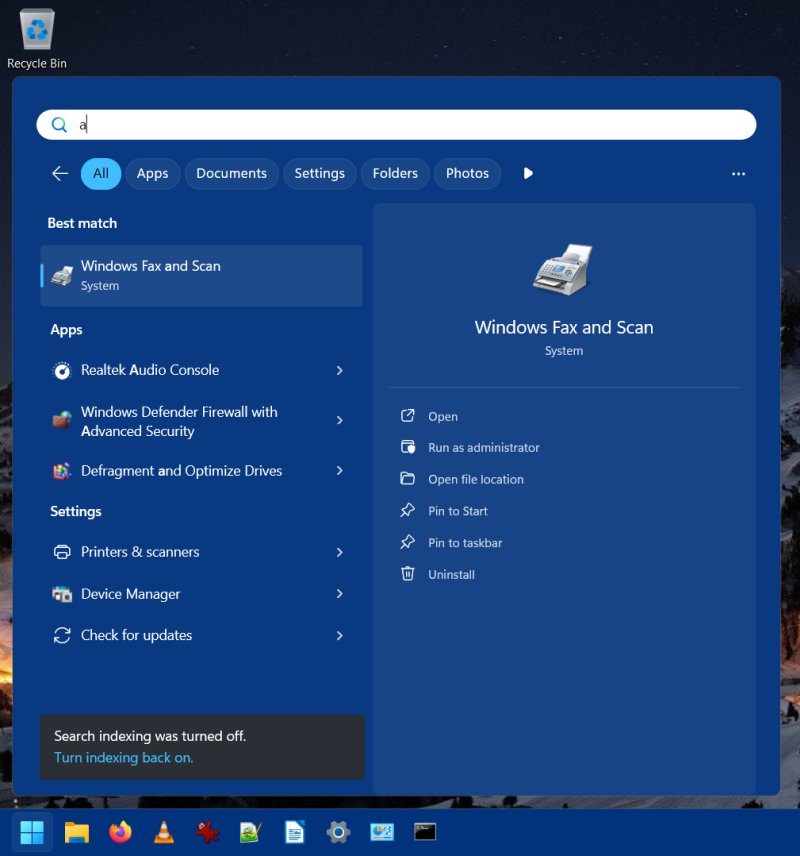The height and width of the screenshot is (856, 800).
Task: Open IrfanView red icon on the taskbar
Action: pos(208,833)
